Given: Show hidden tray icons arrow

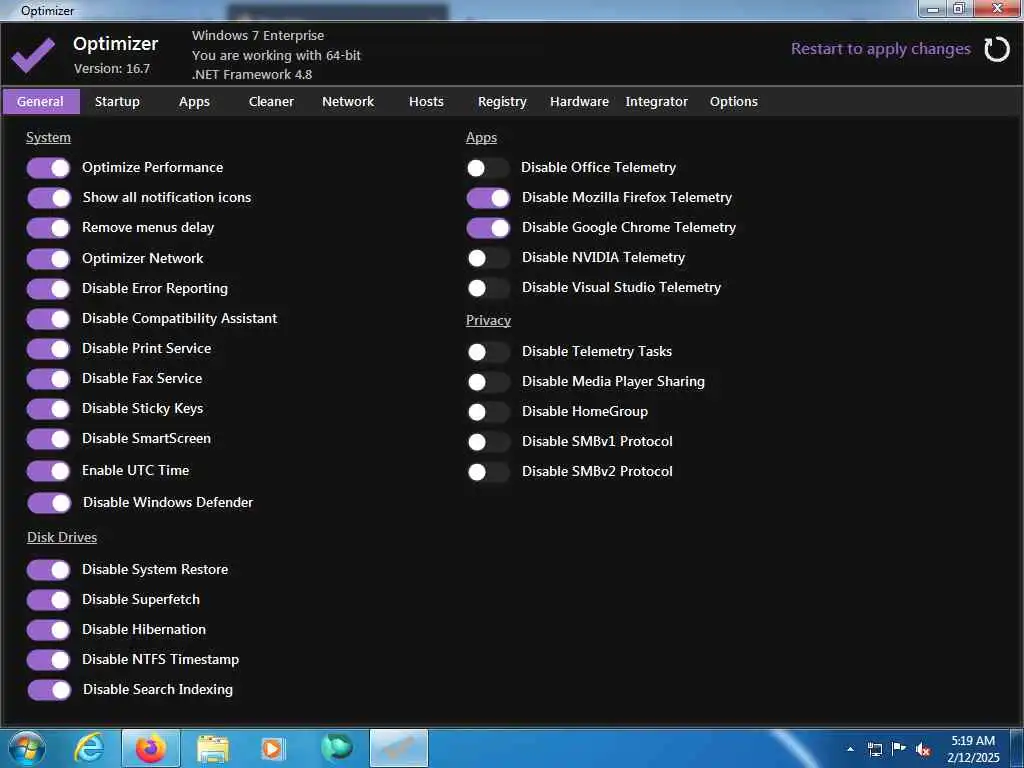Looking at the screenshot, I should coord(850,749).
